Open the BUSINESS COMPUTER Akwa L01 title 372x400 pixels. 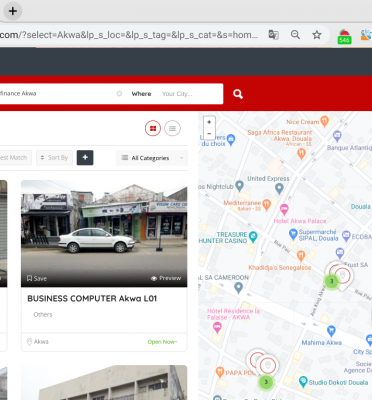click(92, 298)
